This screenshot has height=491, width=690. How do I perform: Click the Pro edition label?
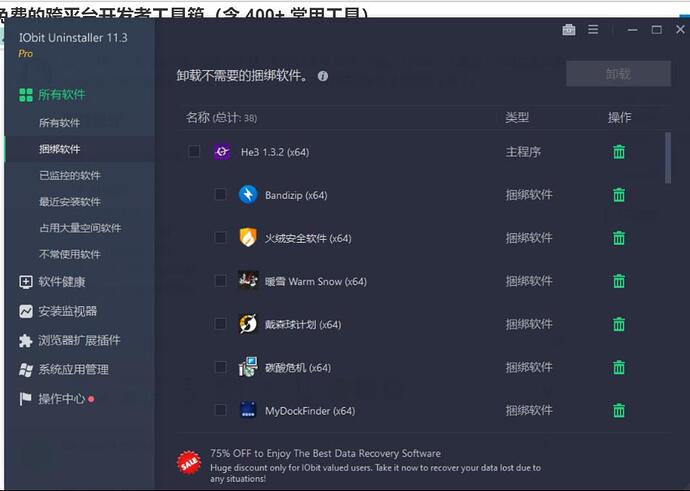coord(26,54)
